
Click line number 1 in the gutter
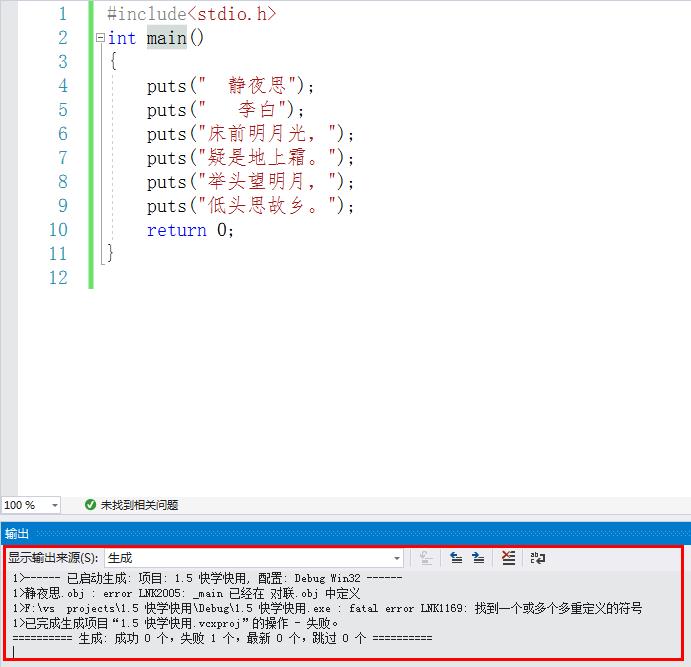pyautogui.click(x=63, y=14)
